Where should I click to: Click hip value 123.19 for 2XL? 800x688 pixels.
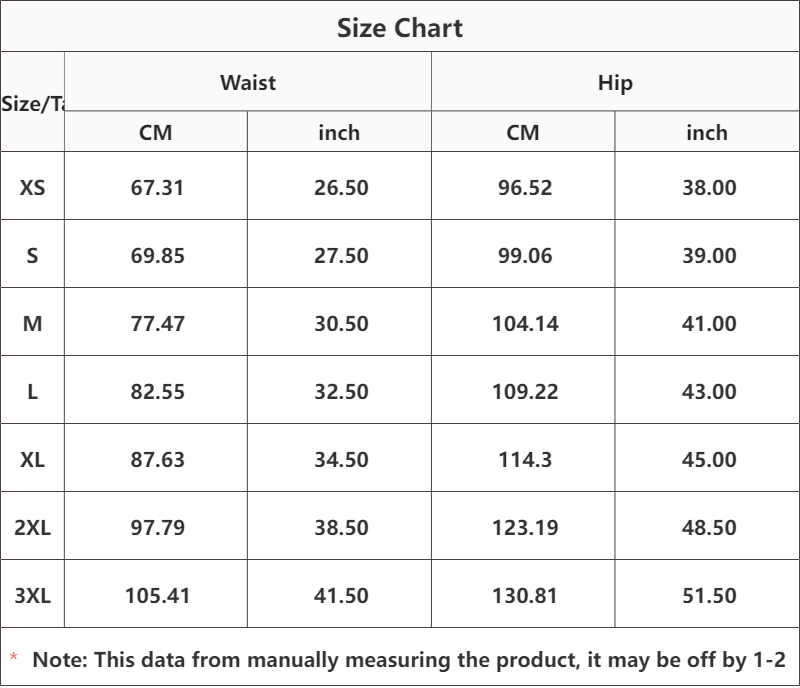pyautogui.click(x=525, y=527)
